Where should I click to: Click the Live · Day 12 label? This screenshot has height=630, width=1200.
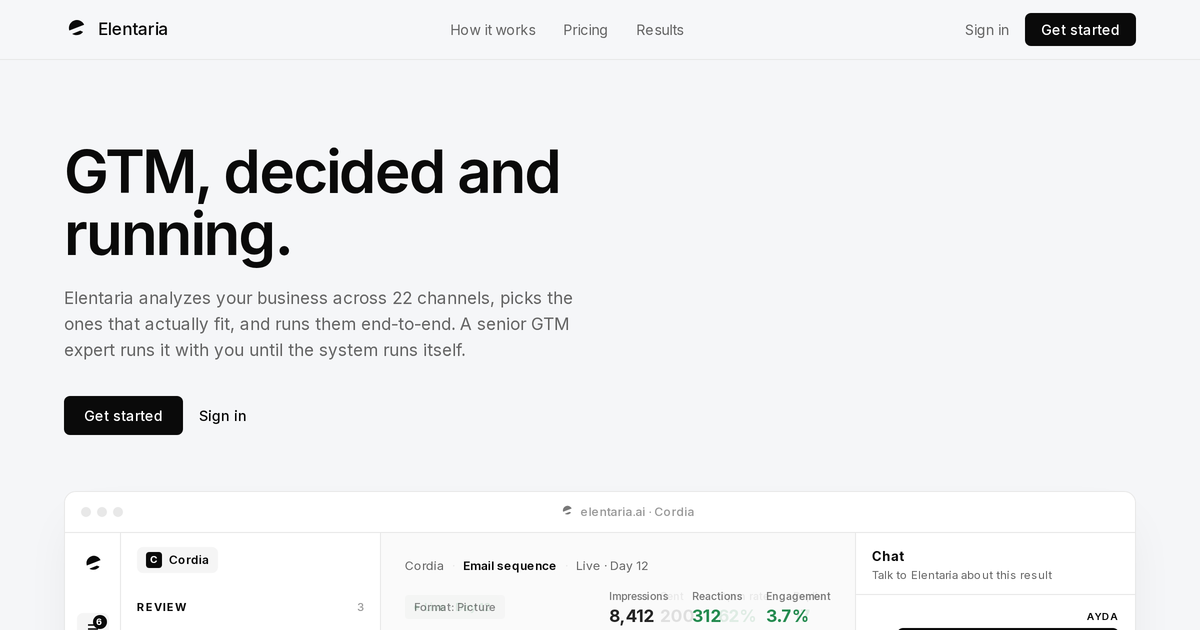pos(612,566)
